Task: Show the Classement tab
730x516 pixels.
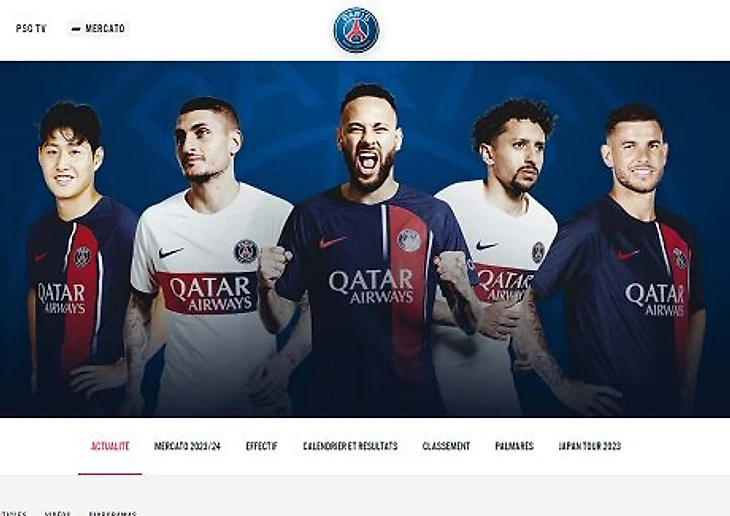Action: [446, 446]
